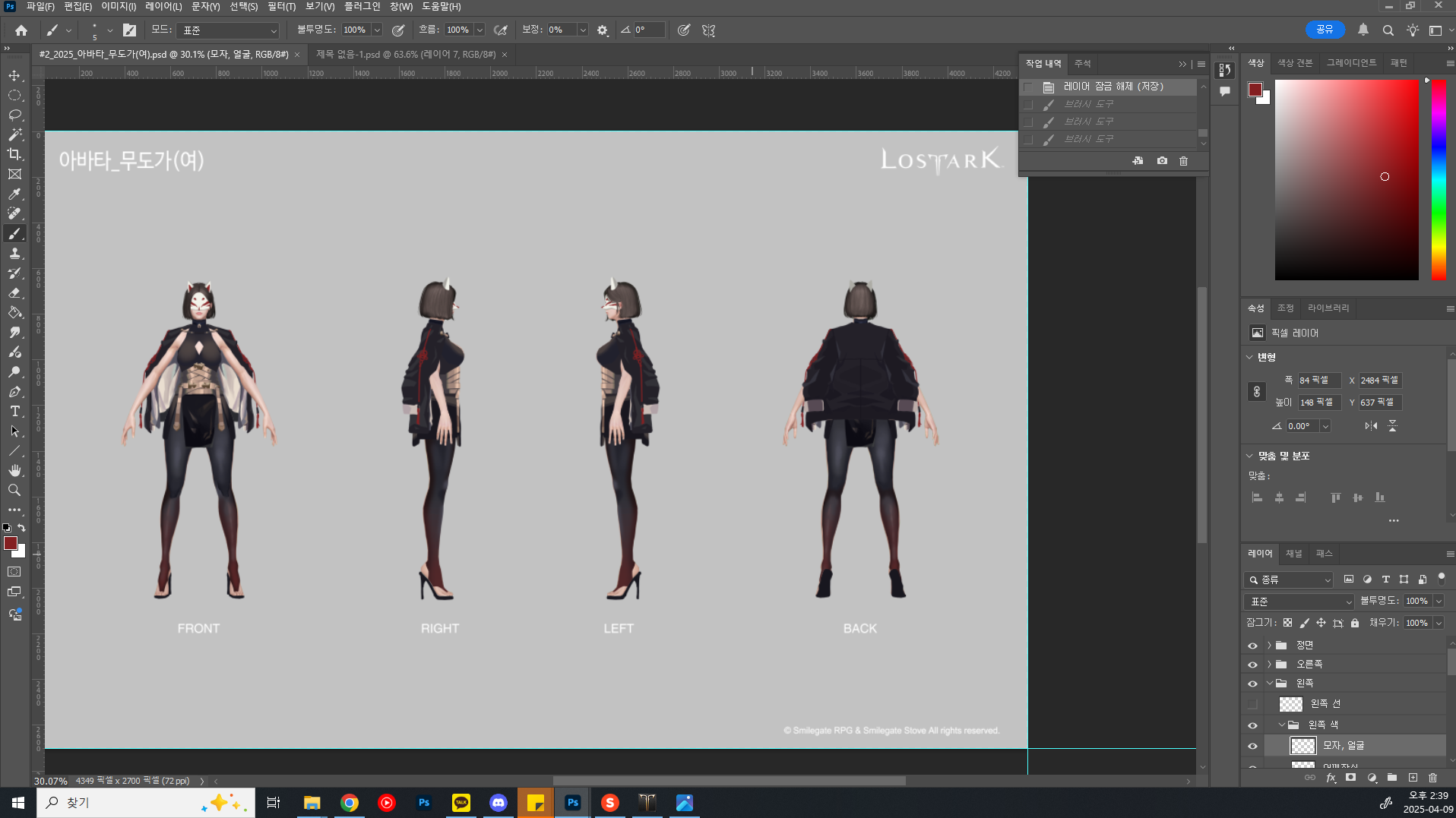1456x818 pixels.
Task: Open the 레이어(L) menu
Action: point(163,6)
